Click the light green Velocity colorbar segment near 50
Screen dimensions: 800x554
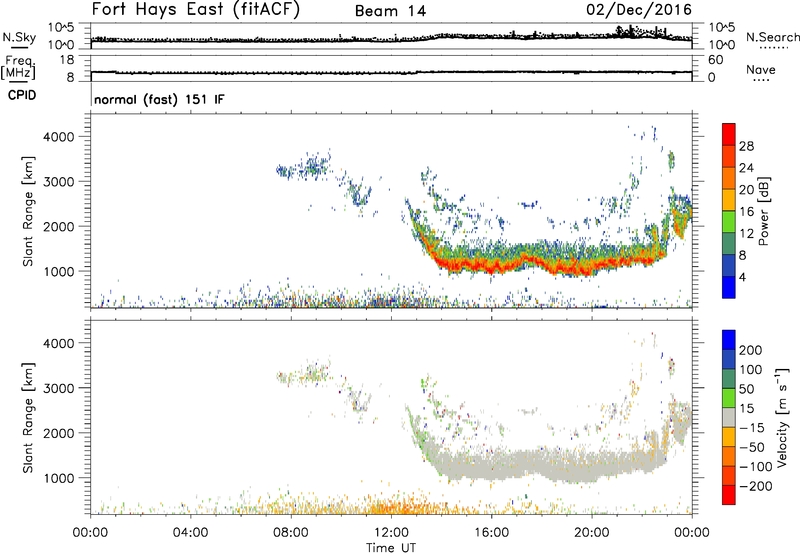coord(729,398)
